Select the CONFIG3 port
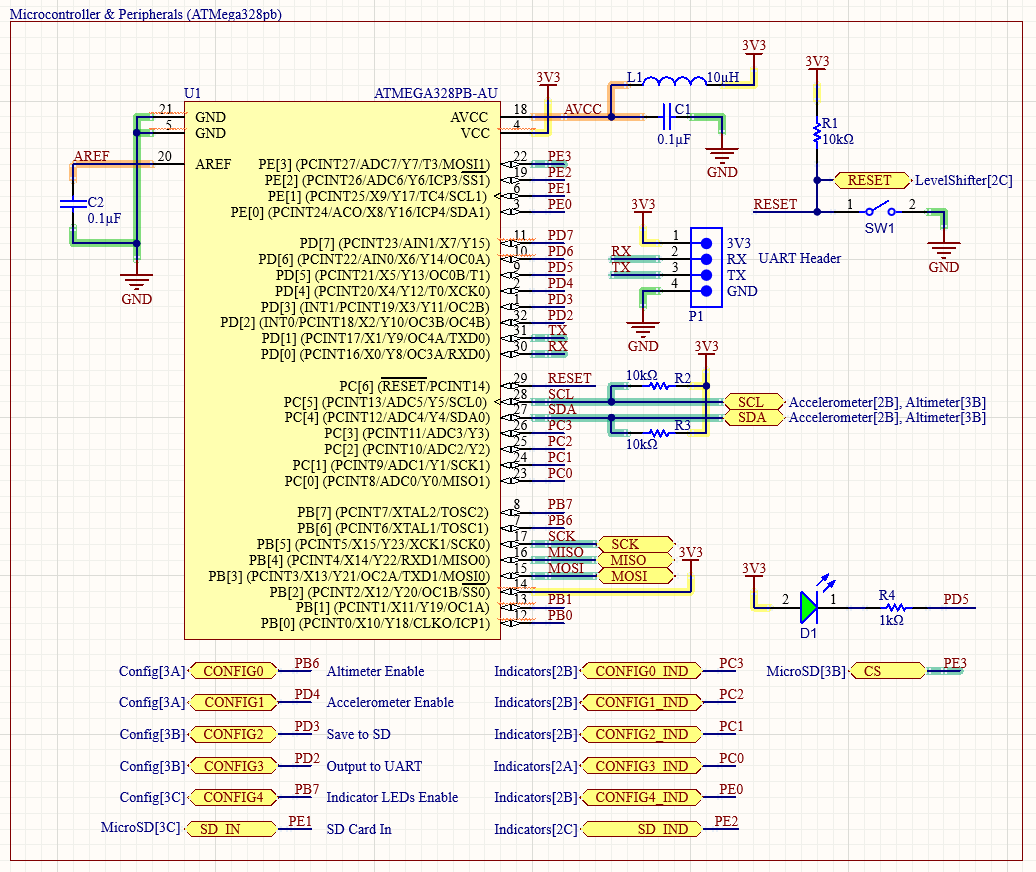1036x872 pixels. (233, 766)
